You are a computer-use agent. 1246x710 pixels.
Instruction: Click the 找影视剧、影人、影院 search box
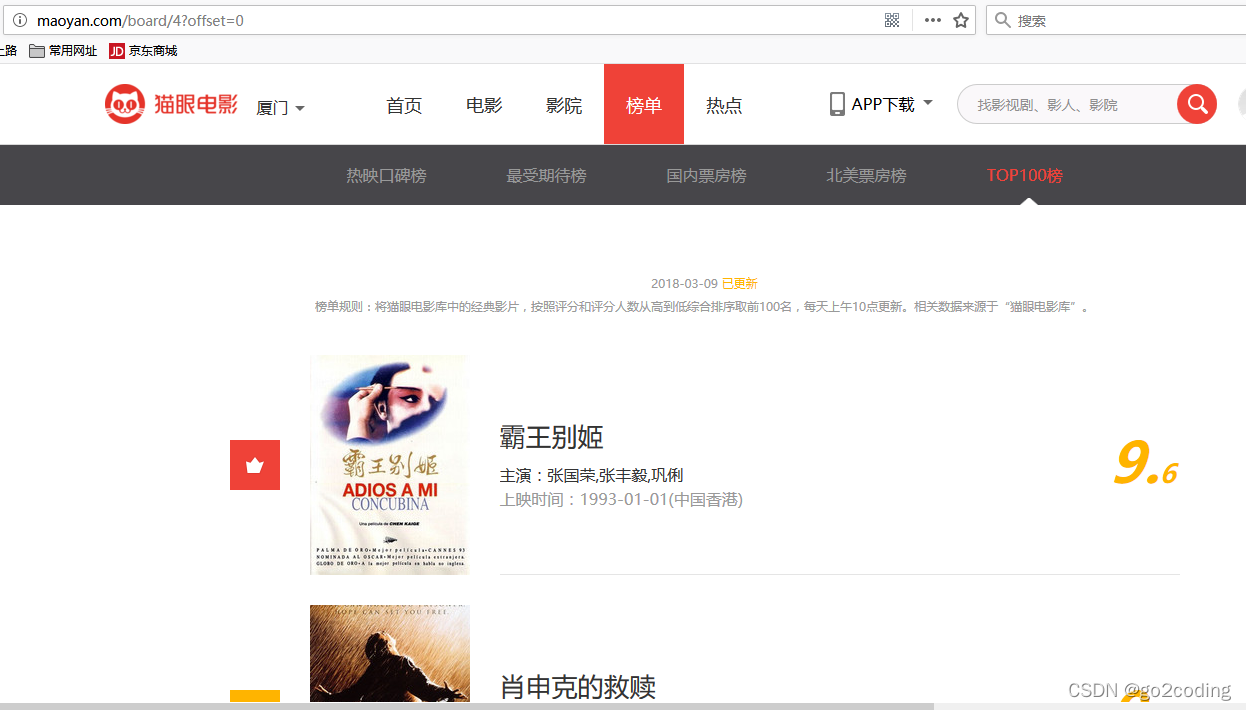click(1067, 104)
